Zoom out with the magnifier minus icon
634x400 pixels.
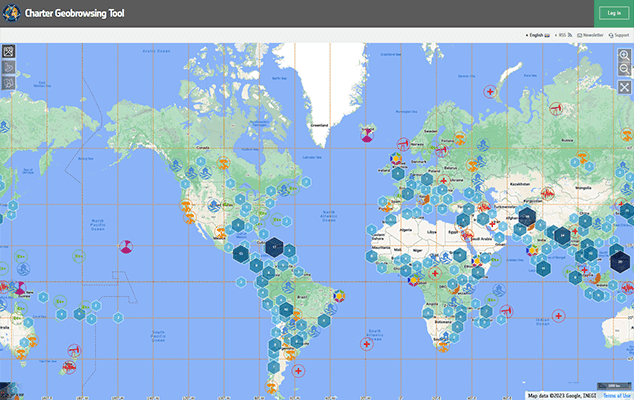coord(624,69)
